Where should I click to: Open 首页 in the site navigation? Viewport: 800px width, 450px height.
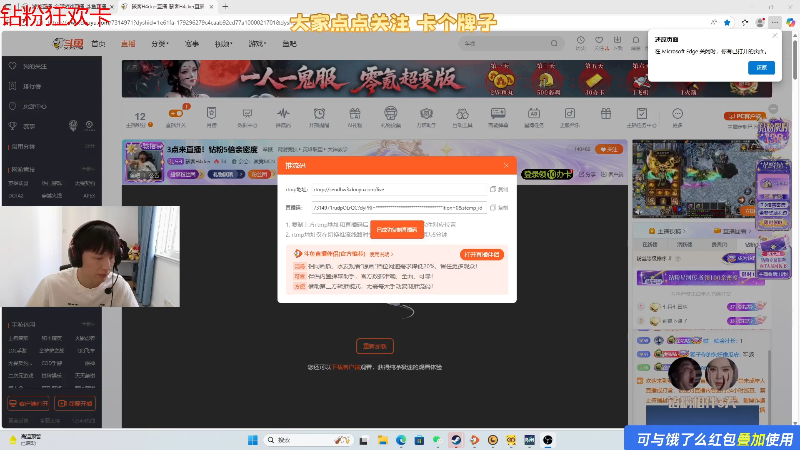pyautogui.click(x=98, y=44)
